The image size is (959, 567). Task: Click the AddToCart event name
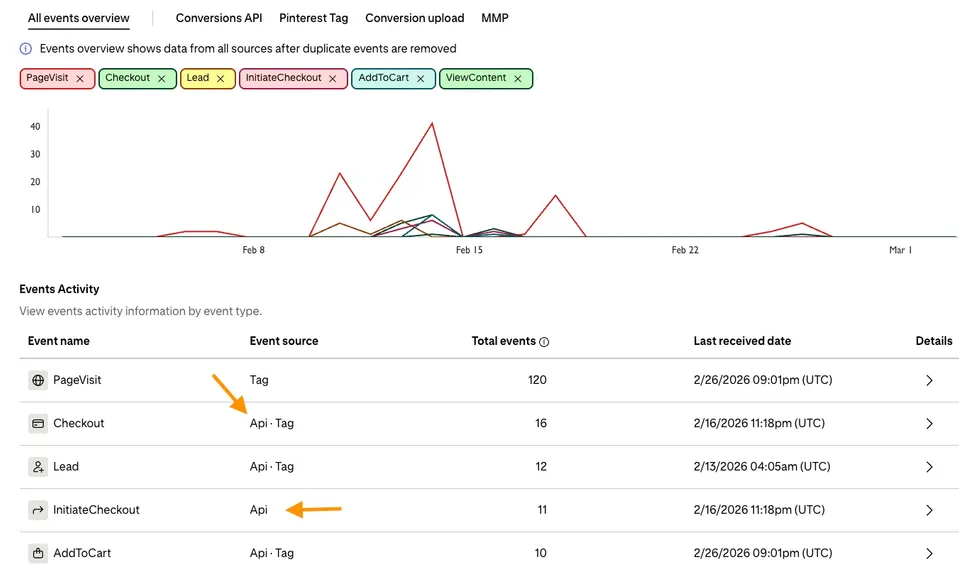point(82,554)
